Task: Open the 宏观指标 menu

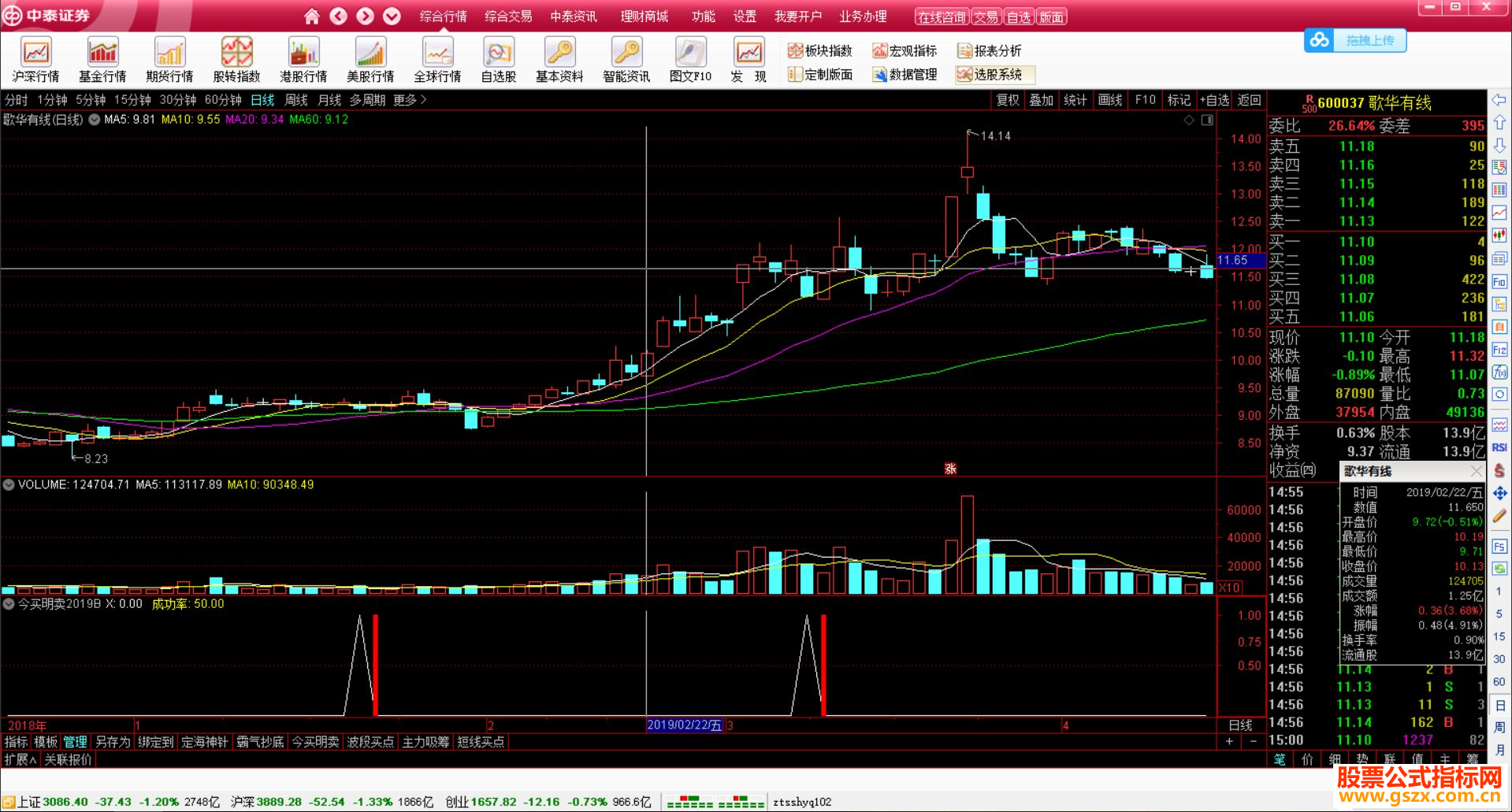Action: click(905, 51)
